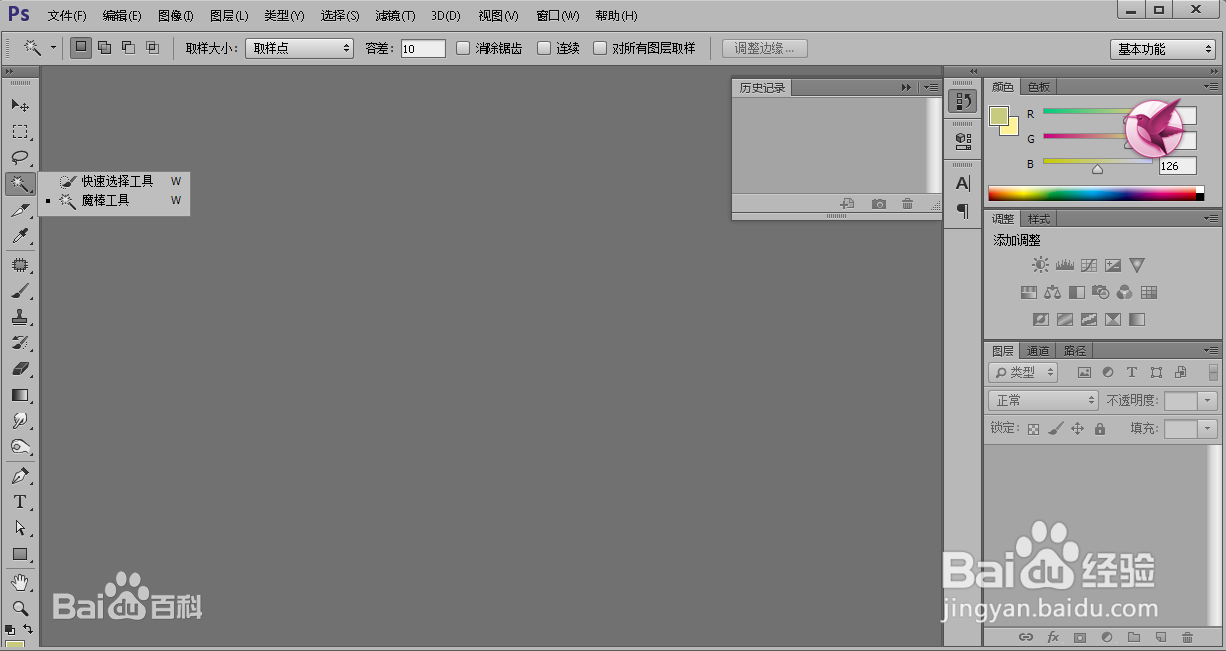Select the Eraser tool

(x=20, y=369)
